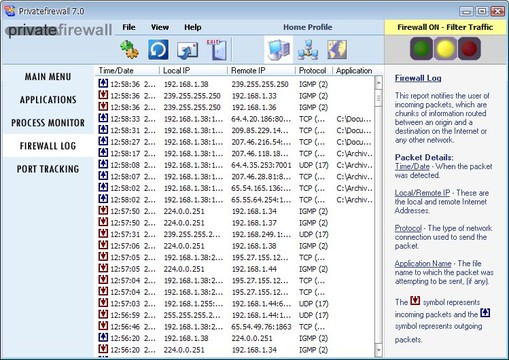Image resolution: width=509 pixels, height=360 pixels.
Task: Click the log scrollbar down arrow
Action: 378,350
